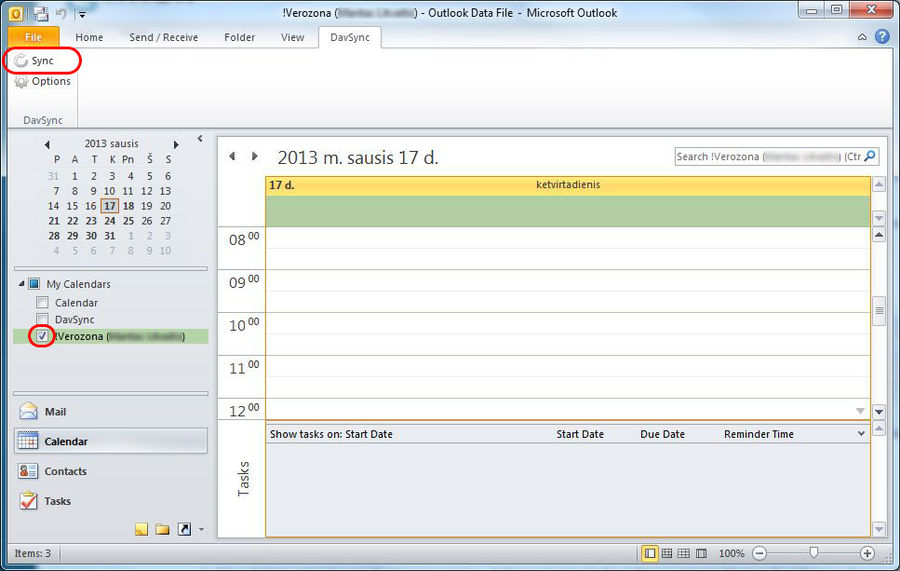
Task: Open Tasks in navigation pane
Action: pyautogui.click(x=110, y=501)
